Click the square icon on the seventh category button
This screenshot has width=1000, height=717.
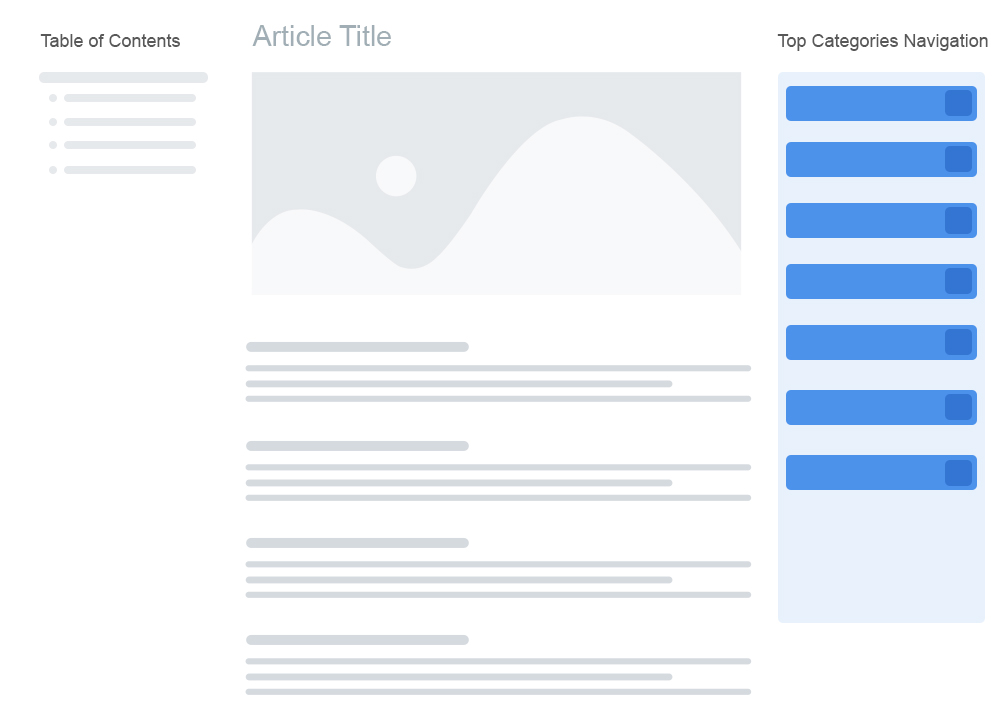pyautogui.click(x=958, y=472)
